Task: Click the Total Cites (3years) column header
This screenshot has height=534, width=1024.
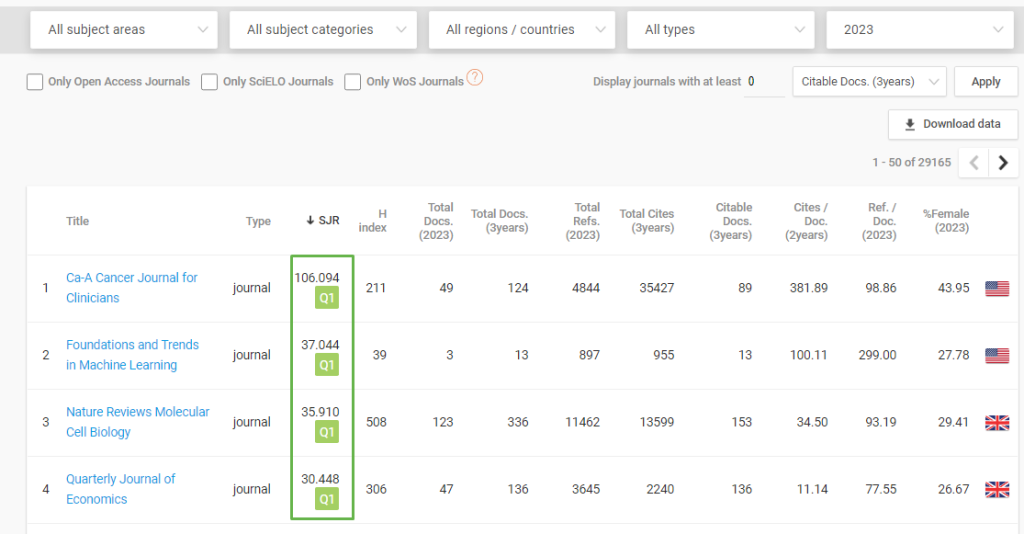Action: (x=647, y=221)
